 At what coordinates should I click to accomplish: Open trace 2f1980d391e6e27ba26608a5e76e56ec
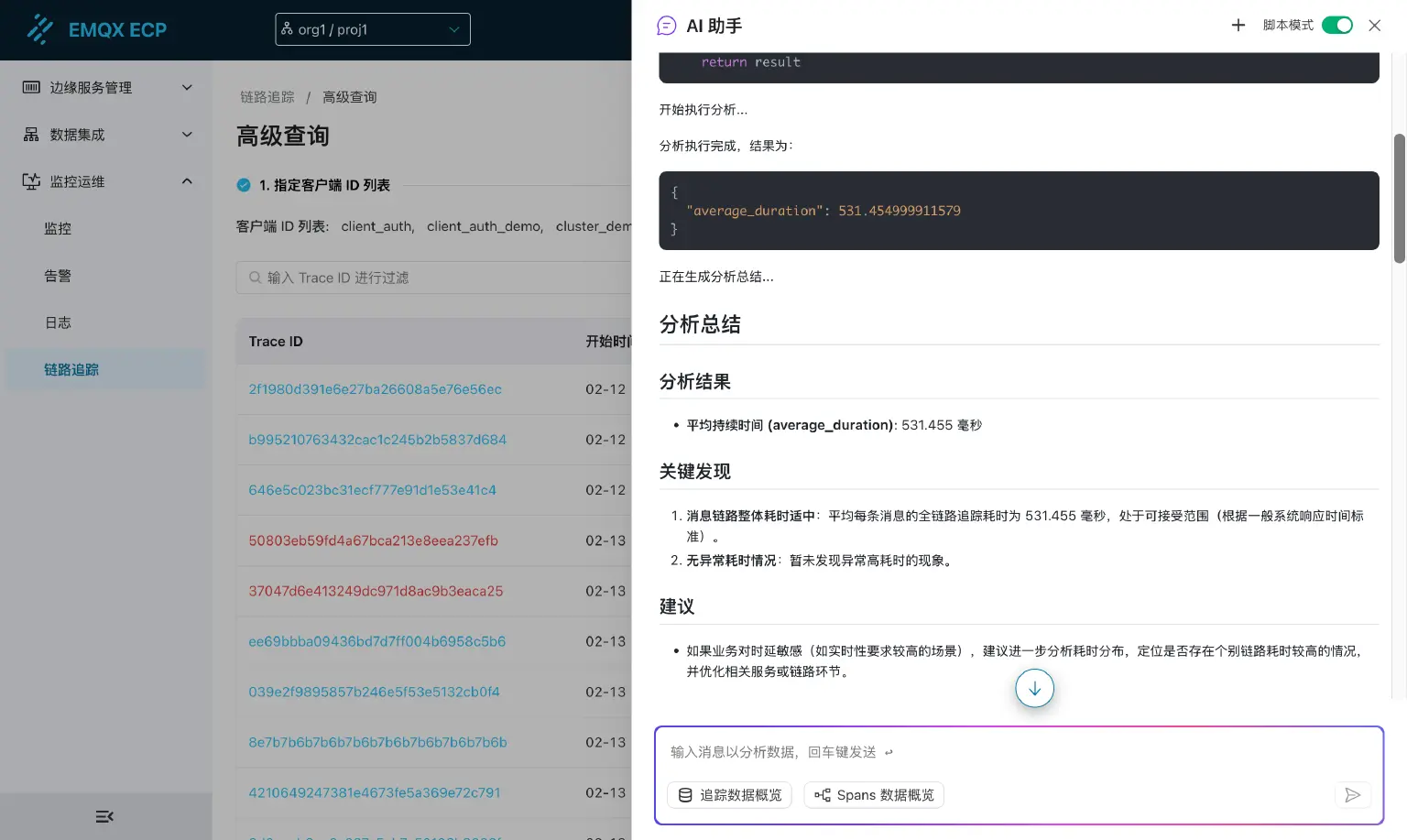pos(376,388)
